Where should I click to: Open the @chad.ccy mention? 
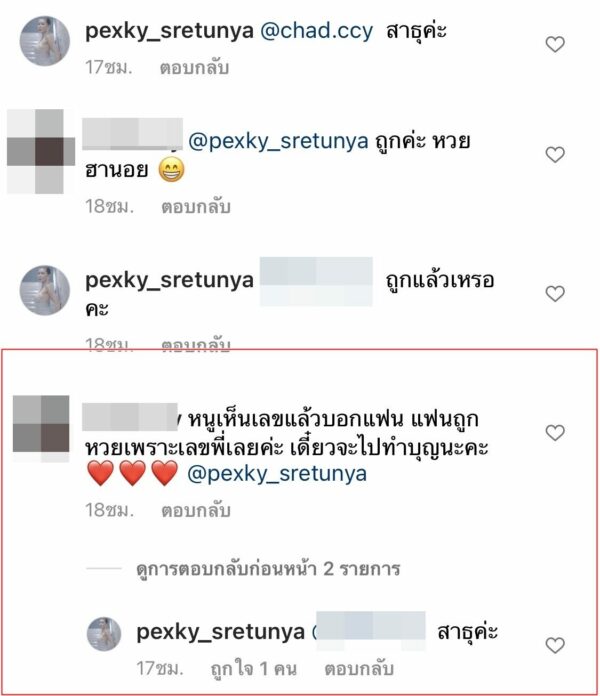pyautogui.click(x=316, y=32)
